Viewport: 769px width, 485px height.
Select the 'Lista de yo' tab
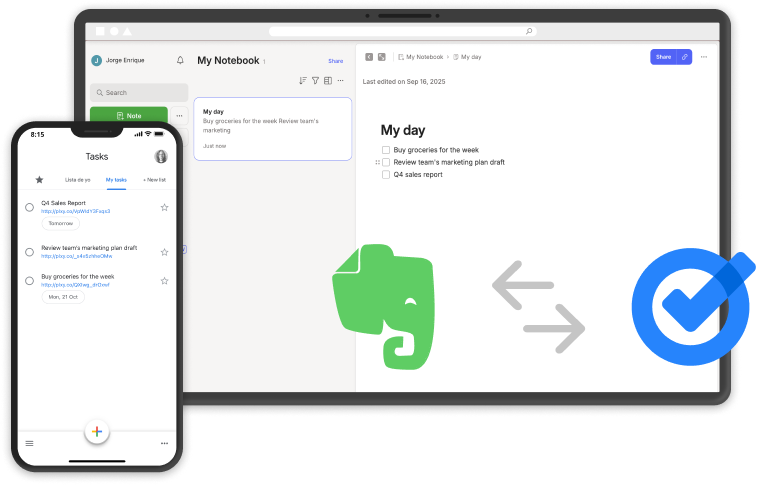click(78, 180)
